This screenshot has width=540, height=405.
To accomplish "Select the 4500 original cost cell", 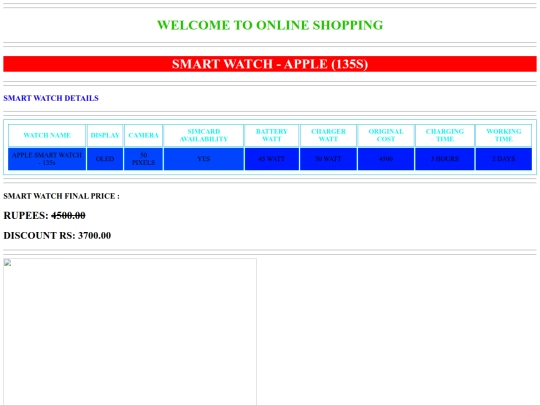I will (x=386, y=159).
